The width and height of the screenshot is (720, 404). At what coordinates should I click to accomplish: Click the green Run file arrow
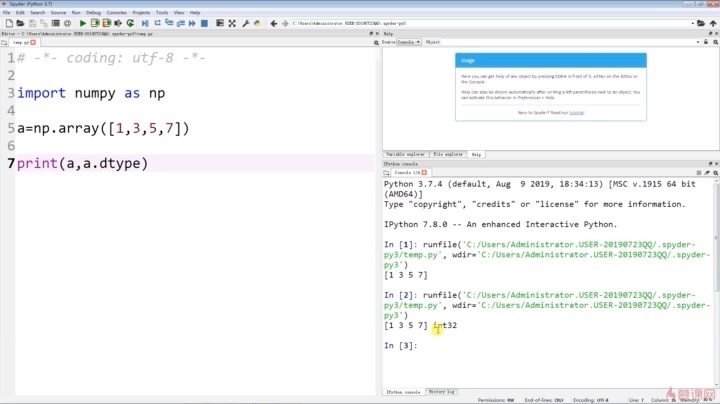tap(83, 23)
